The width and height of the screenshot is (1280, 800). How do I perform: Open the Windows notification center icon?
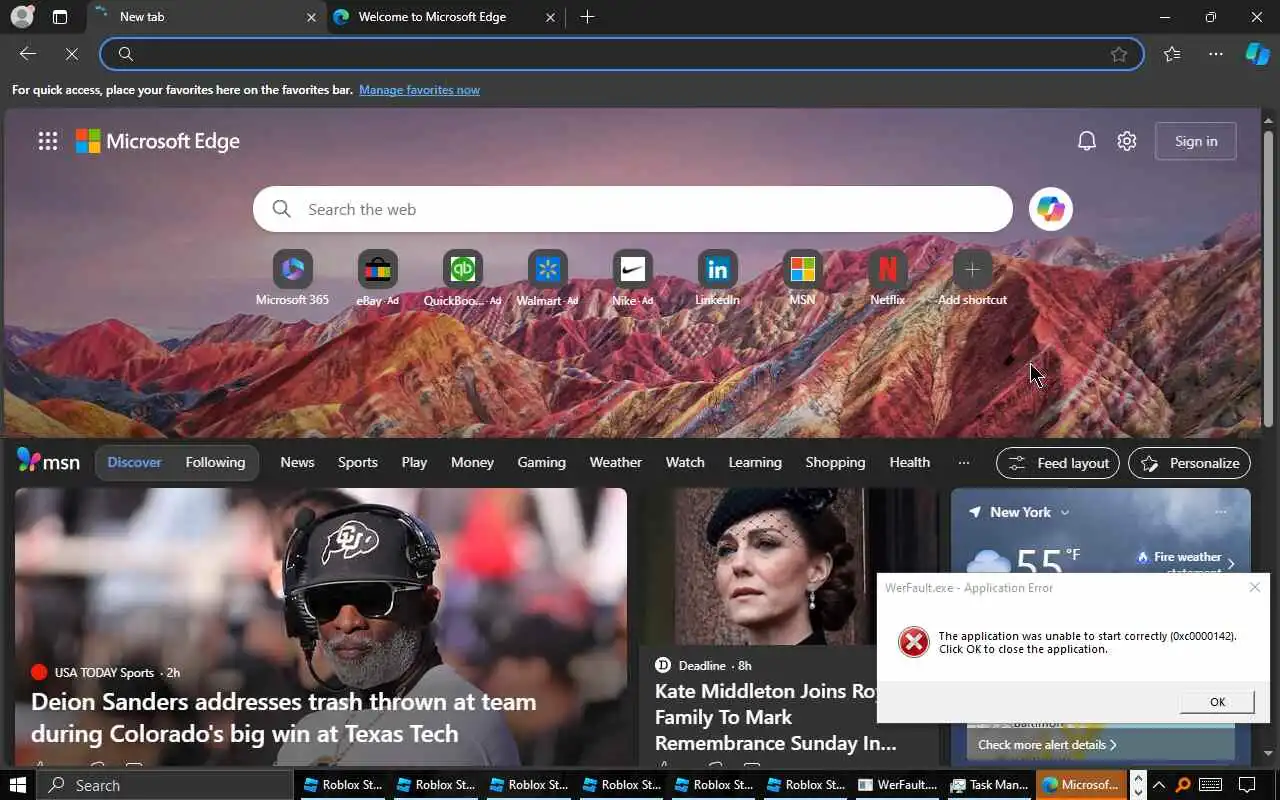pos(1247,785)
